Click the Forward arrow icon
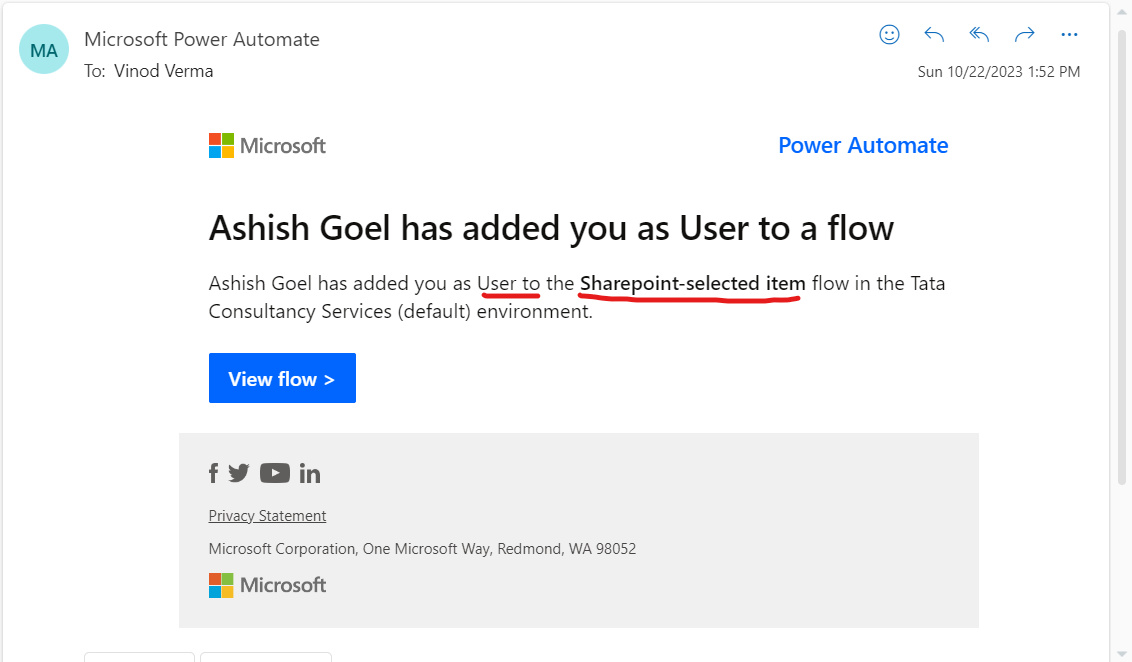 point(1024,35)
